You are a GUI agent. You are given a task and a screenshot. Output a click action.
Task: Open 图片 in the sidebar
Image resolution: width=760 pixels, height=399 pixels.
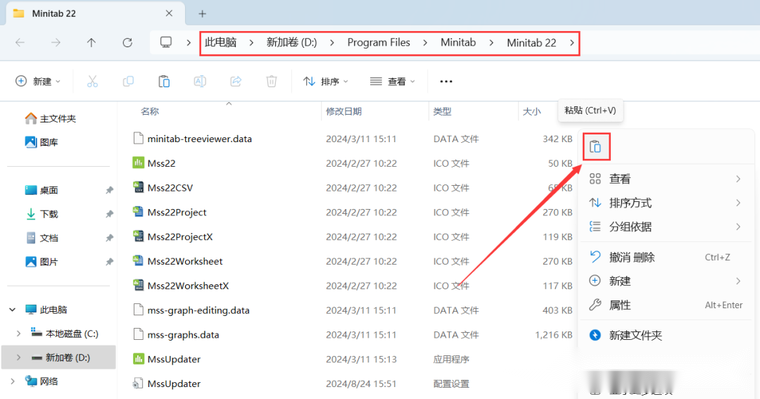pos(42,262)
